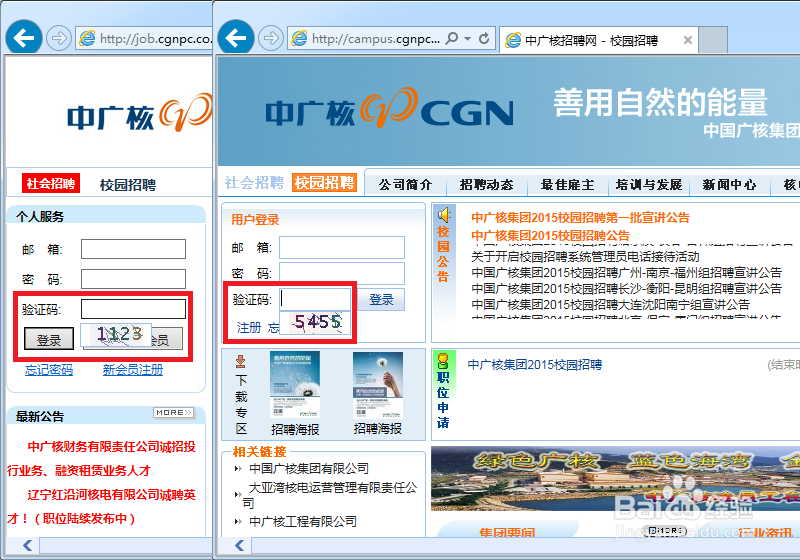Click the 1123 captcha image in the left window
800x560 pixels.
[x=116, y=335]
